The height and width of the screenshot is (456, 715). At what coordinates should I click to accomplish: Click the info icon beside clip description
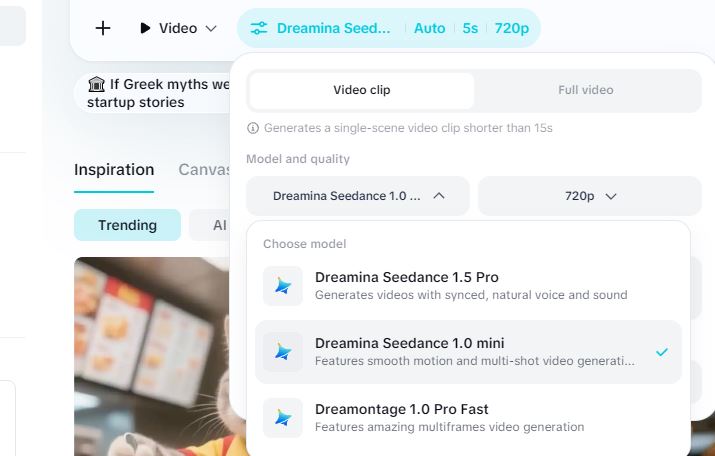pos(253,128)
